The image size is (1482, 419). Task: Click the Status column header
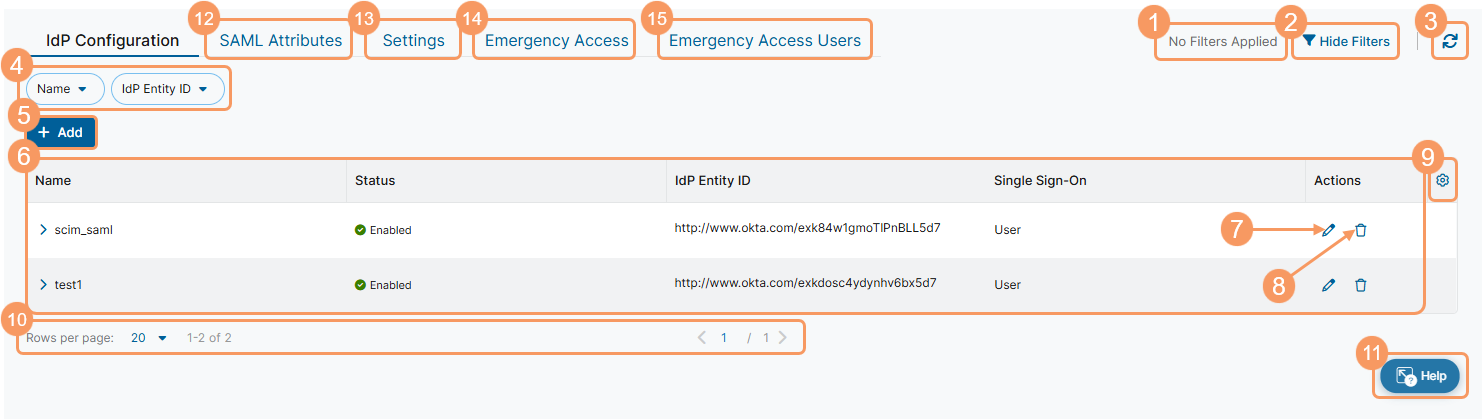pyautogui.click(x=375, y=181)
